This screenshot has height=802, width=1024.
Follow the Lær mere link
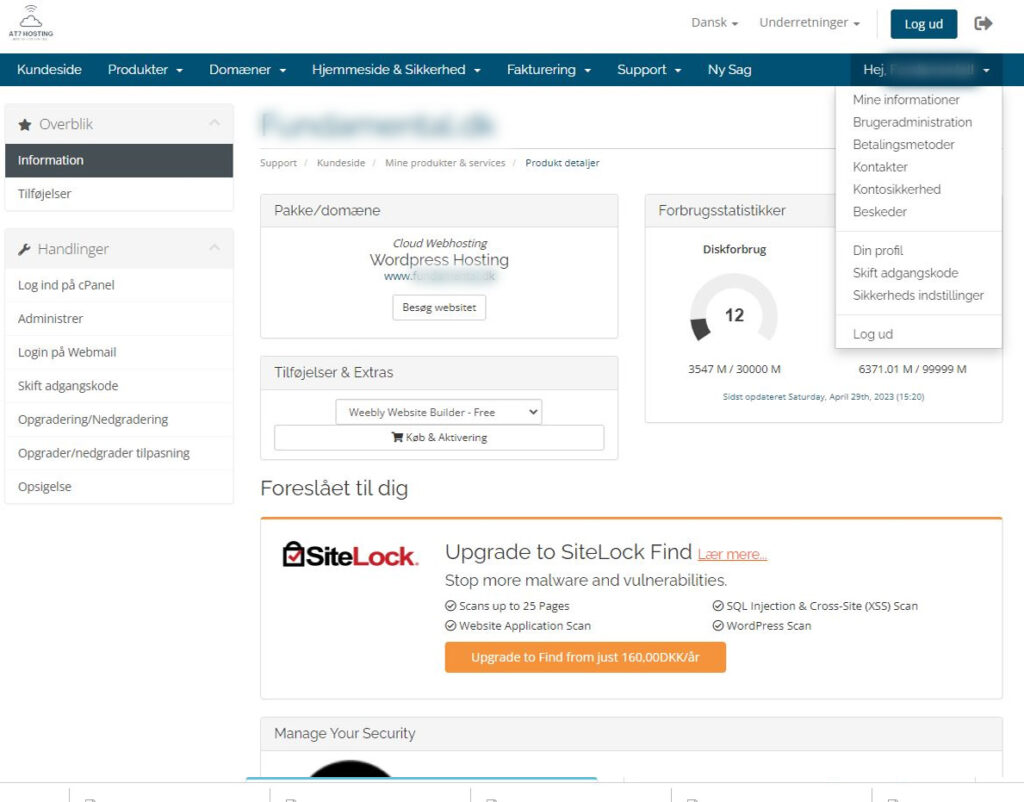732,554
